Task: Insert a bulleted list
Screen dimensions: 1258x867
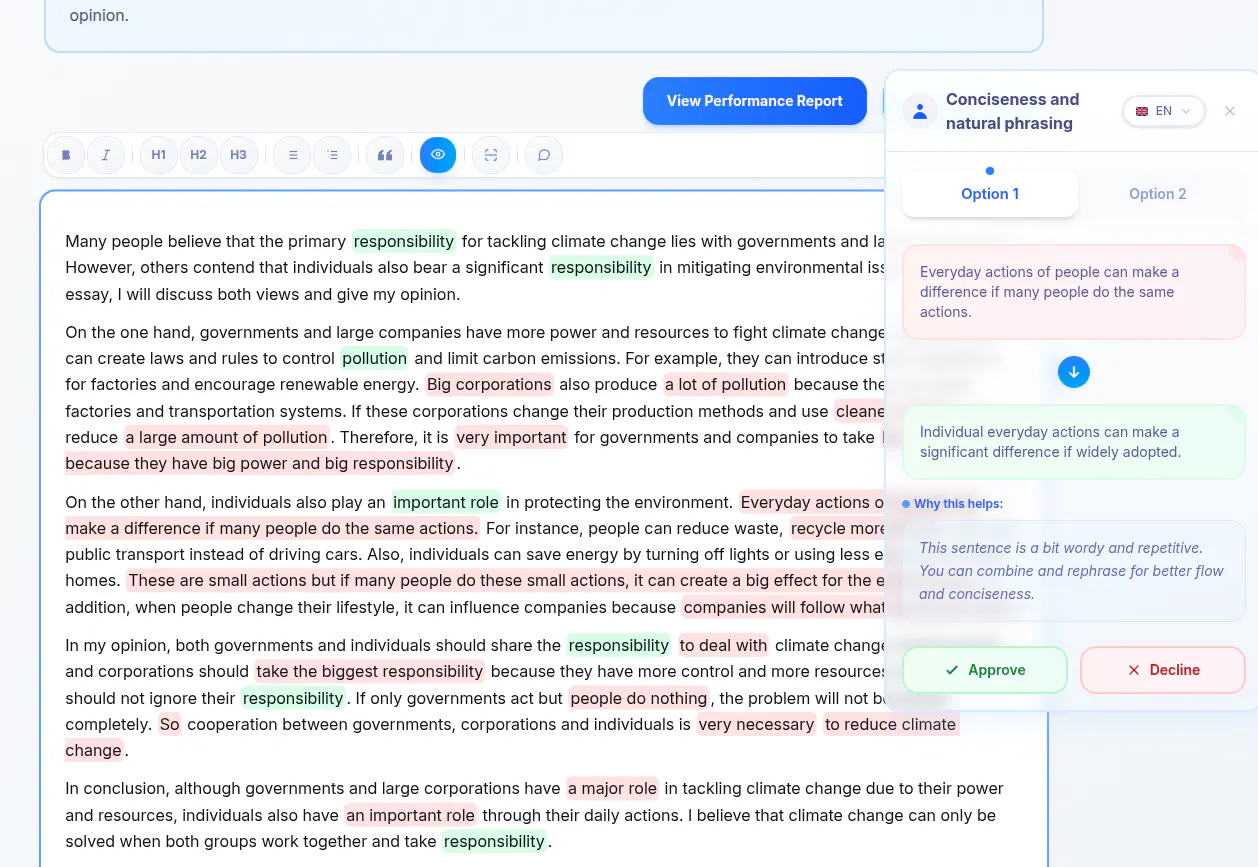Action: [x=293, y=155]
